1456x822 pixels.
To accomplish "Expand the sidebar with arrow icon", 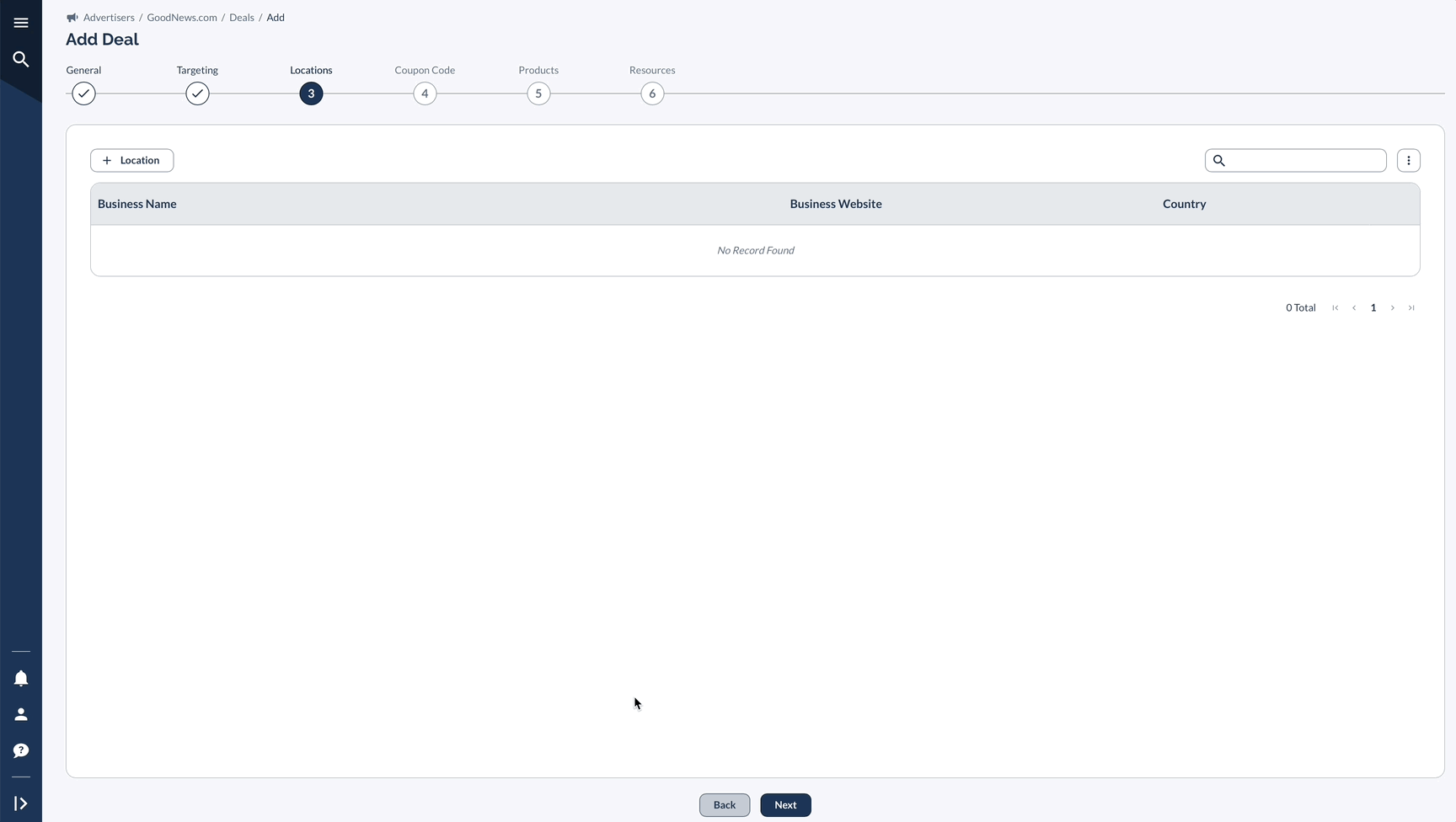I will [x=21, y=803].
